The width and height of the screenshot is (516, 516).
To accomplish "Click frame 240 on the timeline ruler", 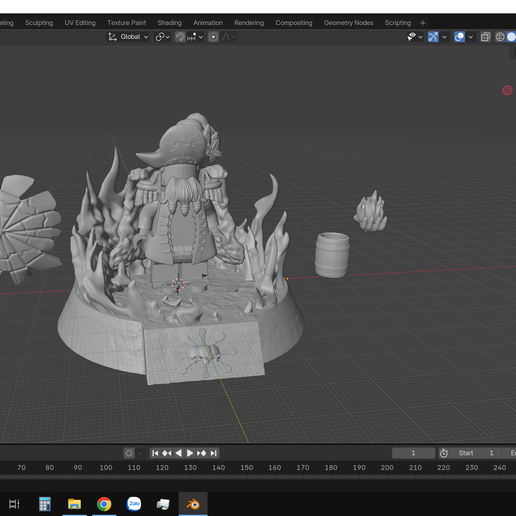I will coord(500,468).
